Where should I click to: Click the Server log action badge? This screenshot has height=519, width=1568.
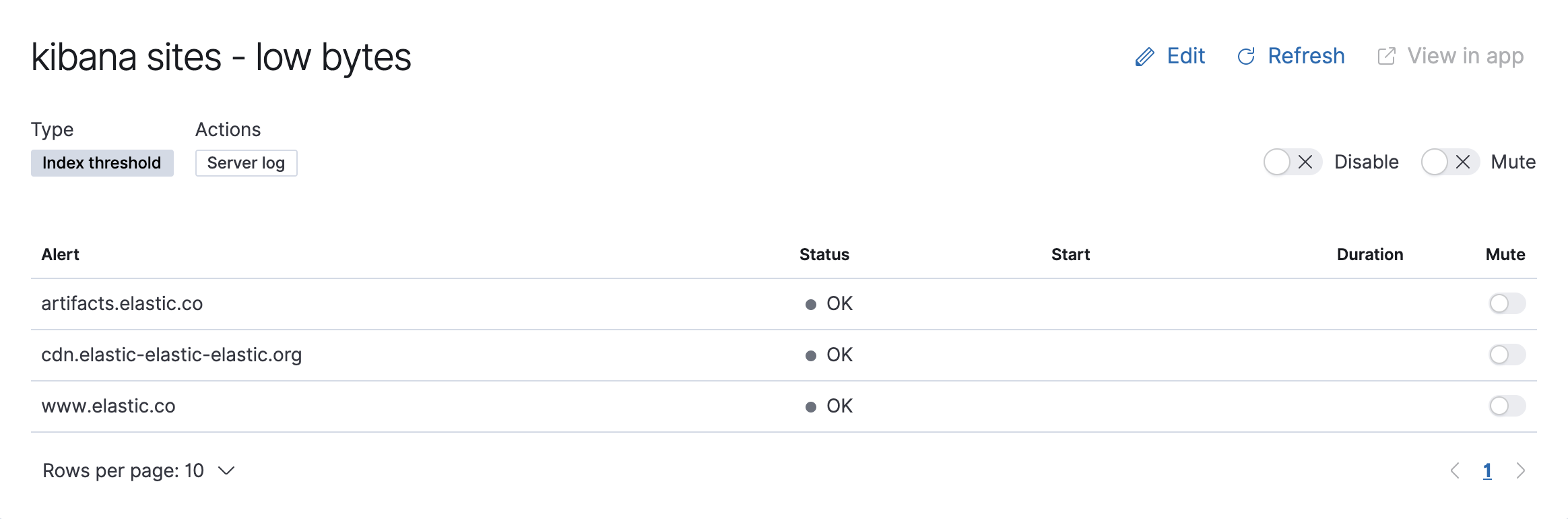point(246,162)
